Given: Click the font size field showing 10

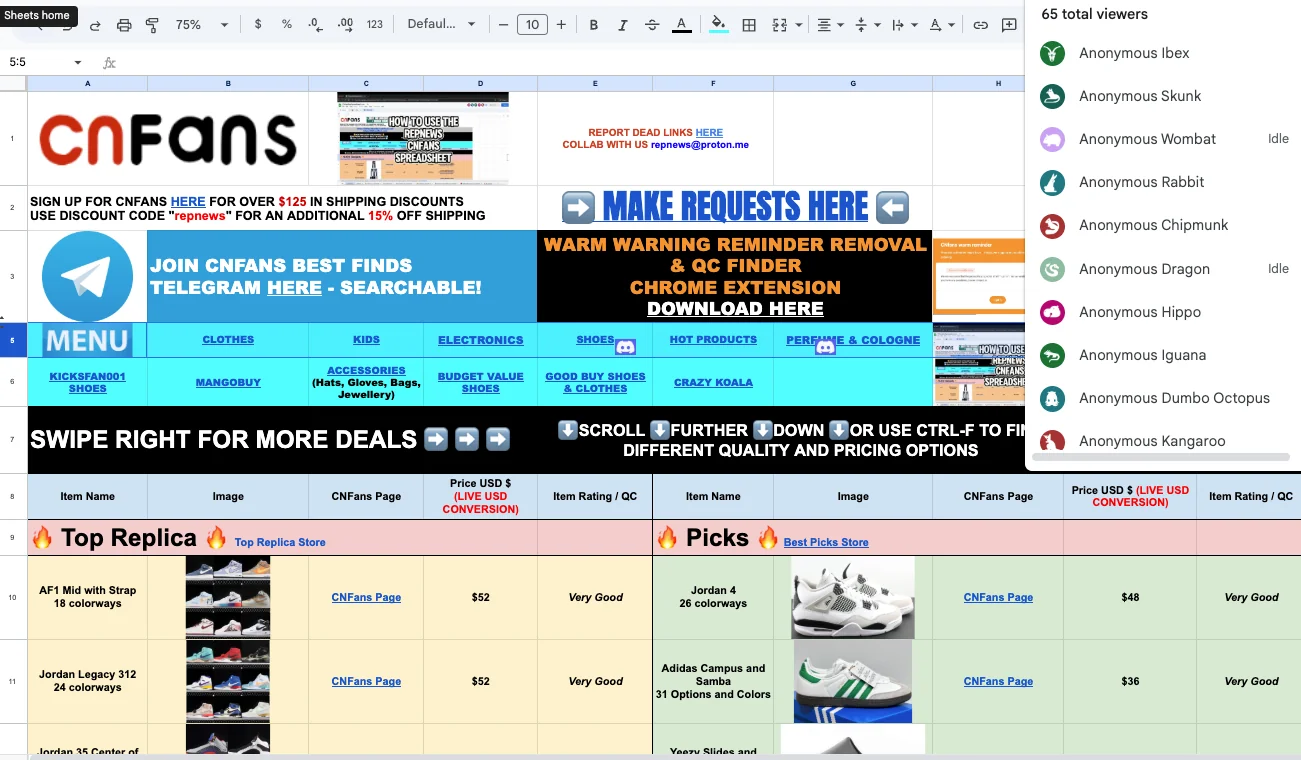Looking at the screenshot, I should tap(532, 24).
